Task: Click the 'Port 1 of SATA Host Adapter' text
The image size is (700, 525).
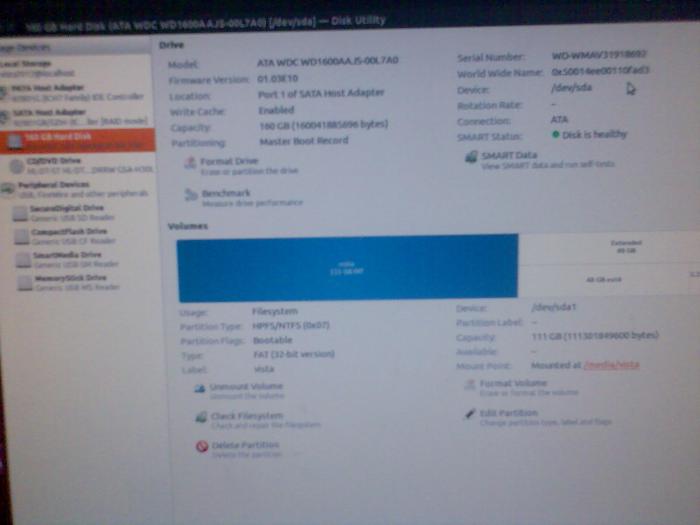Action: point(321,93)
